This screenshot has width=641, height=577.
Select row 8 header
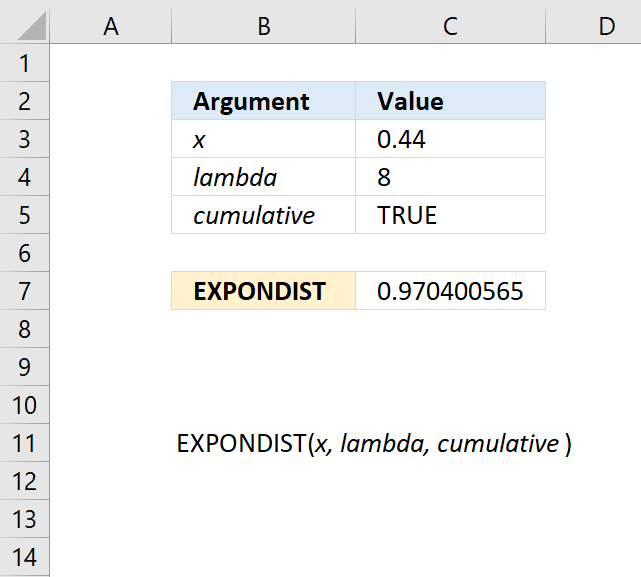coord(25,329)
